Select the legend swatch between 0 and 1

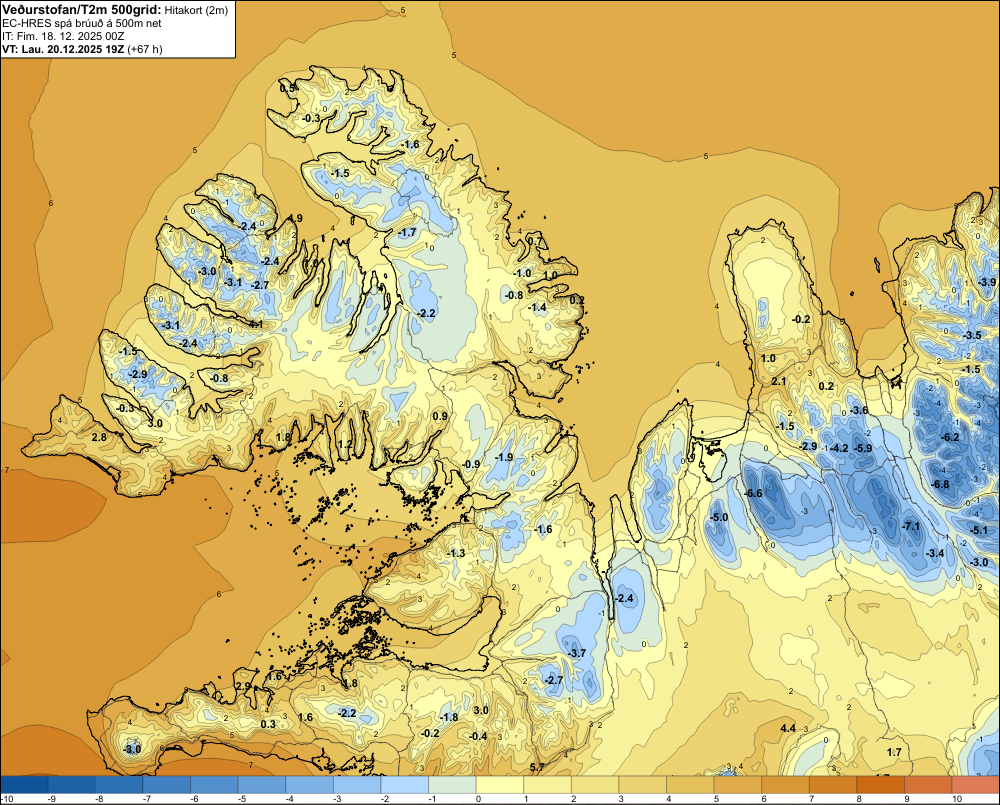point(500,784)
